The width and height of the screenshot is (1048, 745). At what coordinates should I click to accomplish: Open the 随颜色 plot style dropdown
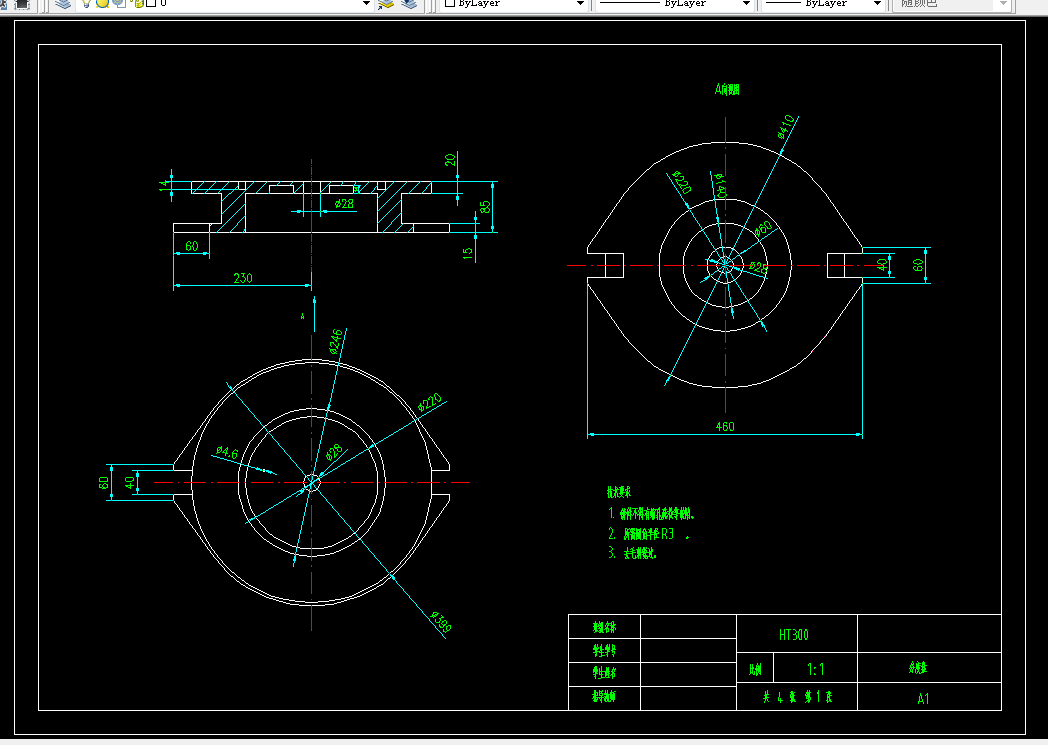click(951, 4)
